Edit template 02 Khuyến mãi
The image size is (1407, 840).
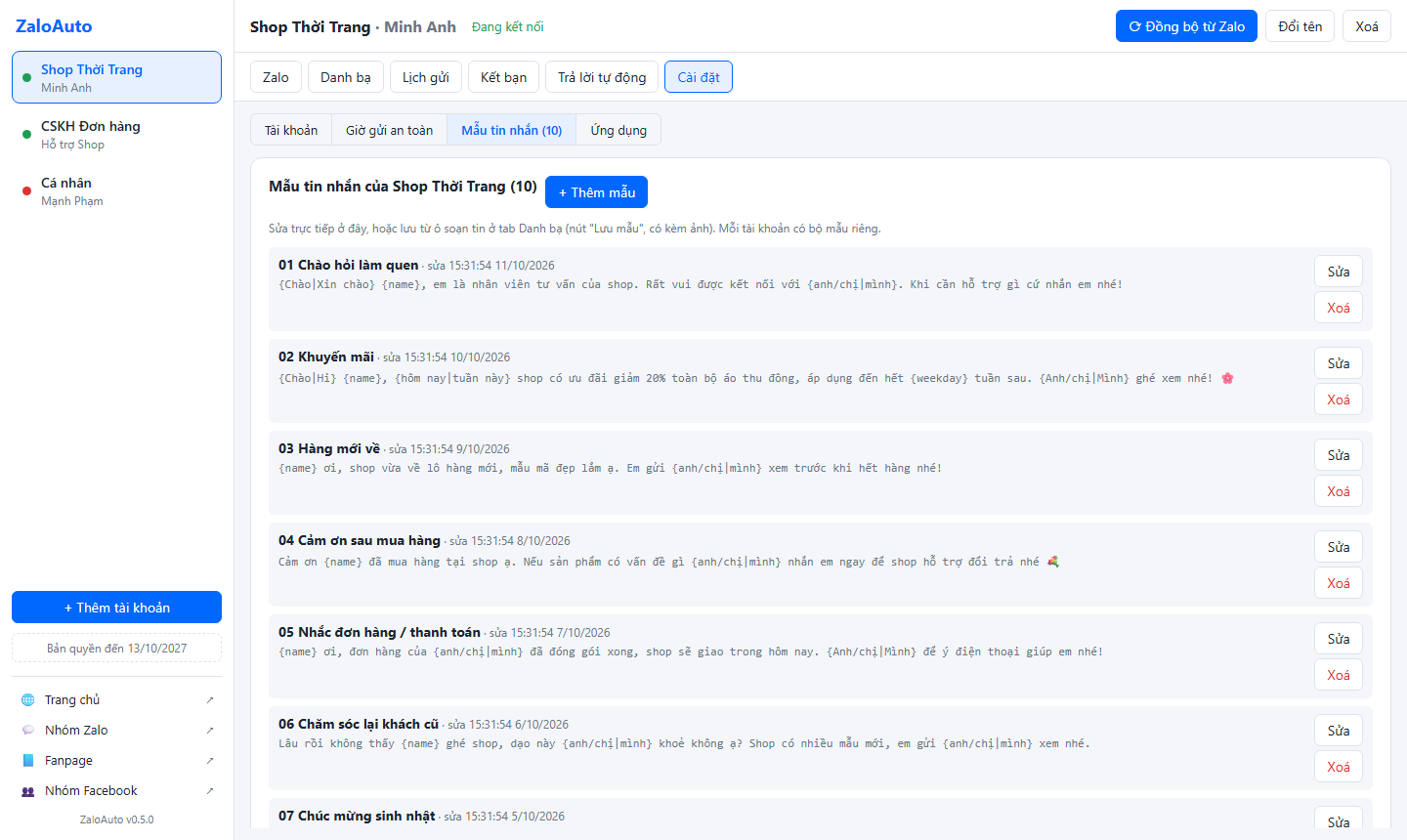point(1339,363)
